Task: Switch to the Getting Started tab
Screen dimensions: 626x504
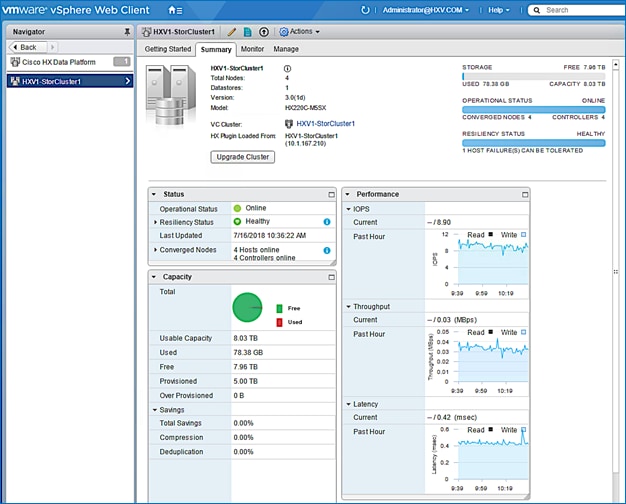Action: click(168, 49)
